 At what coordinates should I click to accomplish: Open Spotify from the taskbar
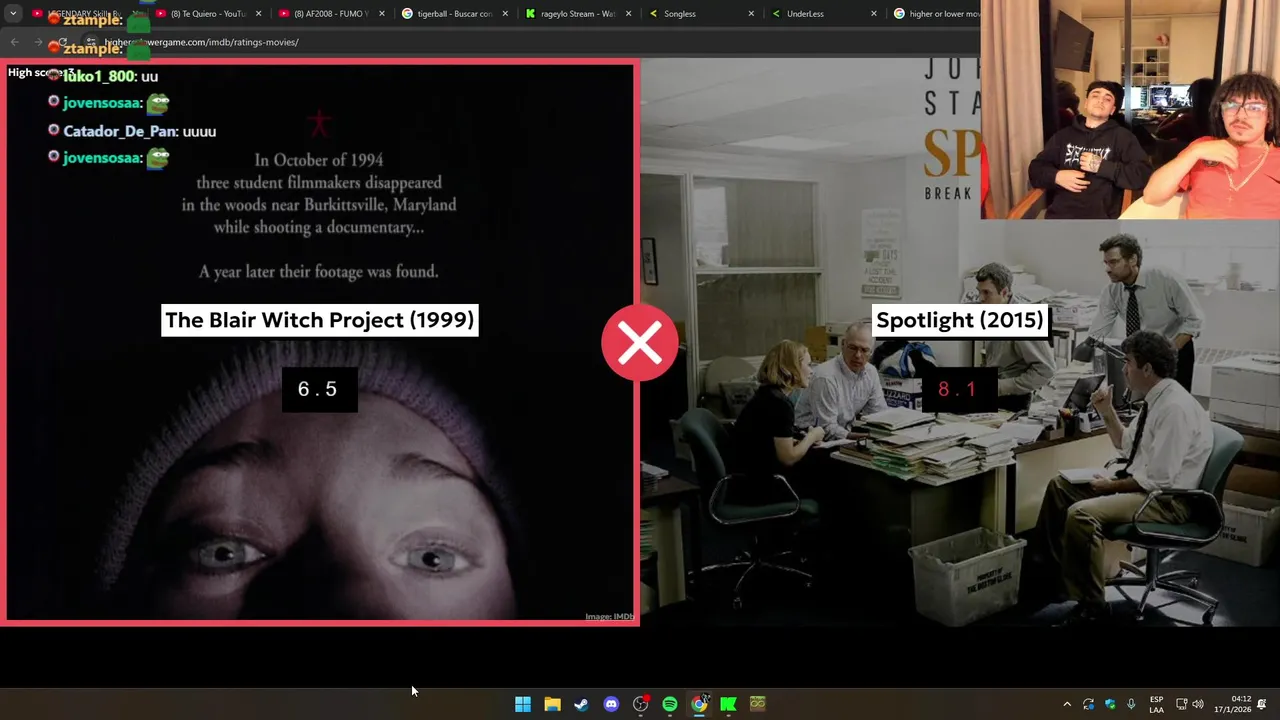[670, 704]
